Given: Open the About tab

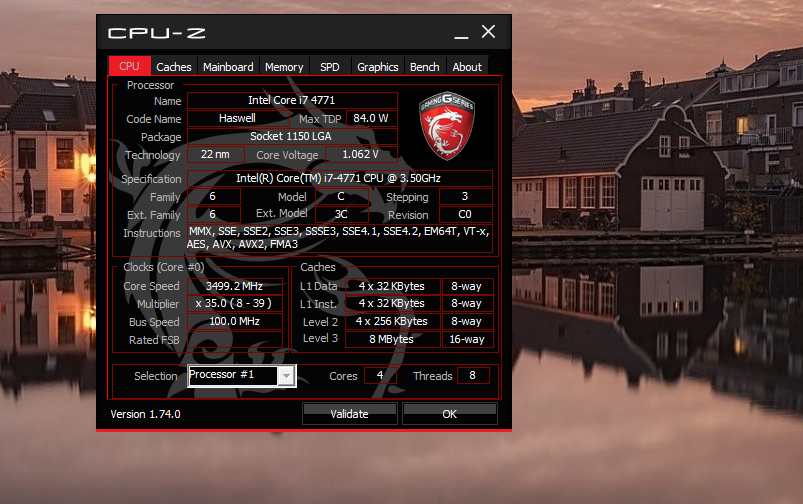Looking at the screenshot, I should click(x=467, y=67).
